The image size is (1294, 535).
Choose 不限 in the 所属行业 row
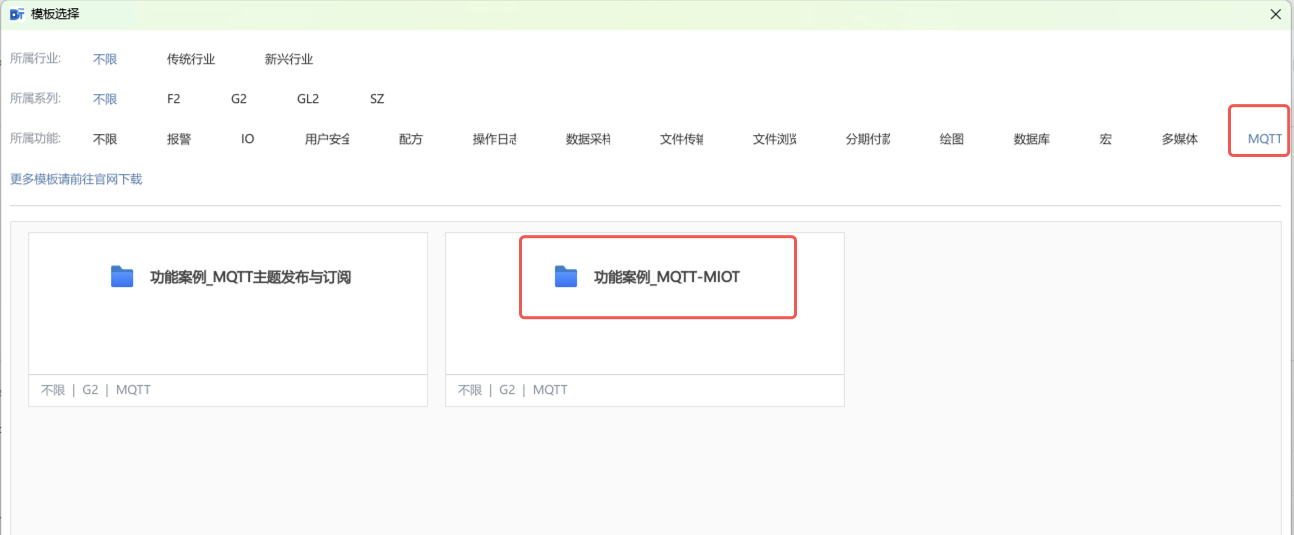pyautogui.click(x=105, y=59)
